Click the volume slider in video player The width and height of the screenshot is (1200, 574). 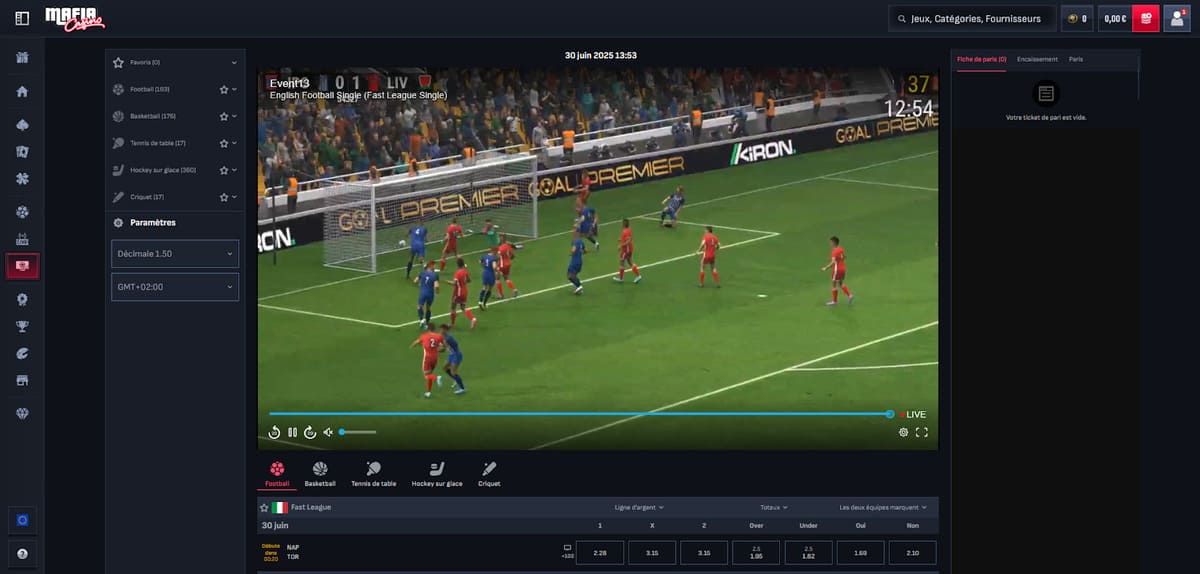click(x=358, y=432)
